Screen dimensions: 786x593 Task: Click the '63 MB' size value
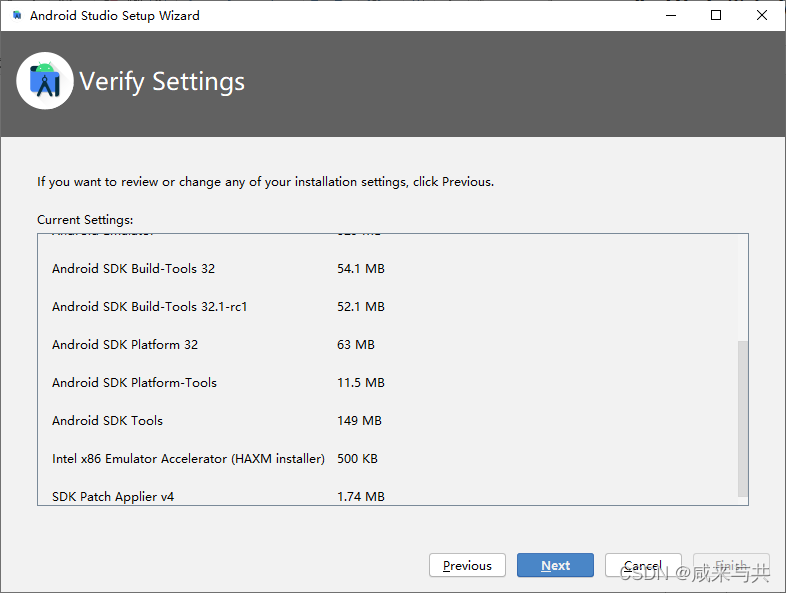[x=356, y=345]
